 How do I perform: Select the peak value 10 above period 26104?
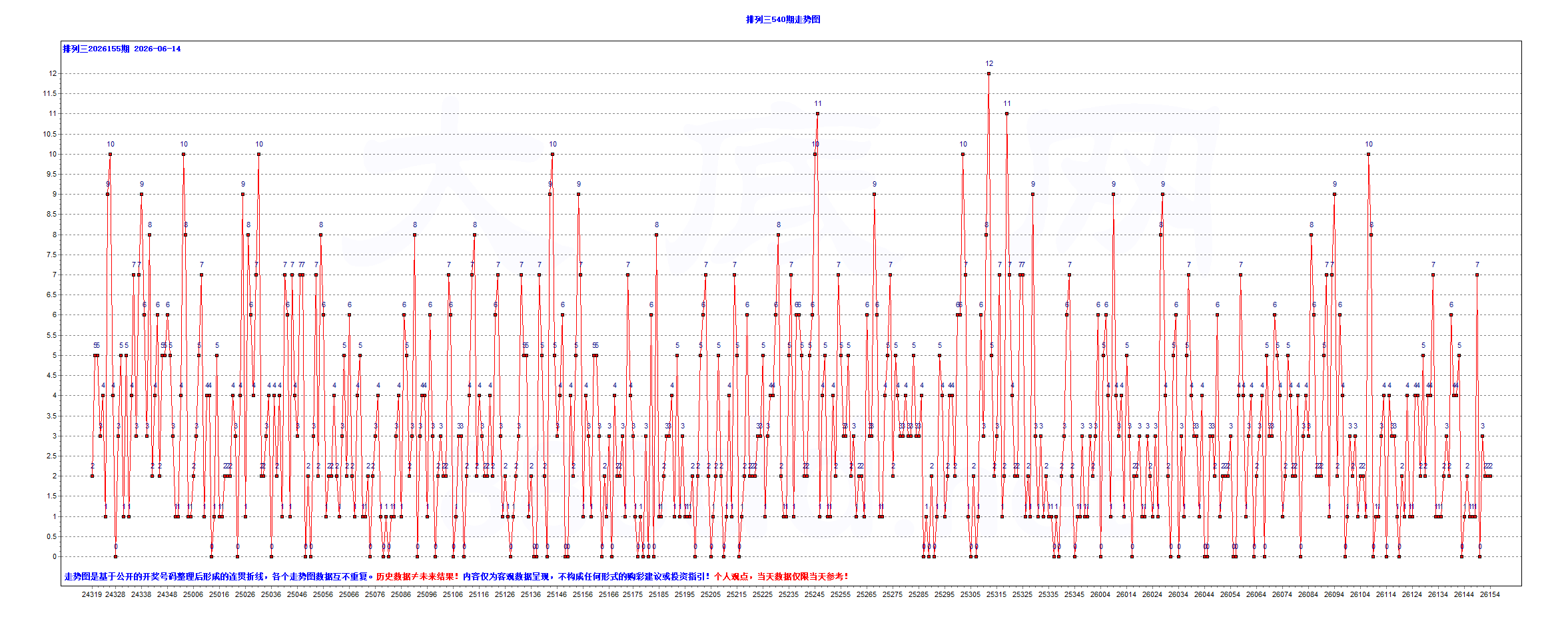pyautogui.click(x=1368, y=154)
